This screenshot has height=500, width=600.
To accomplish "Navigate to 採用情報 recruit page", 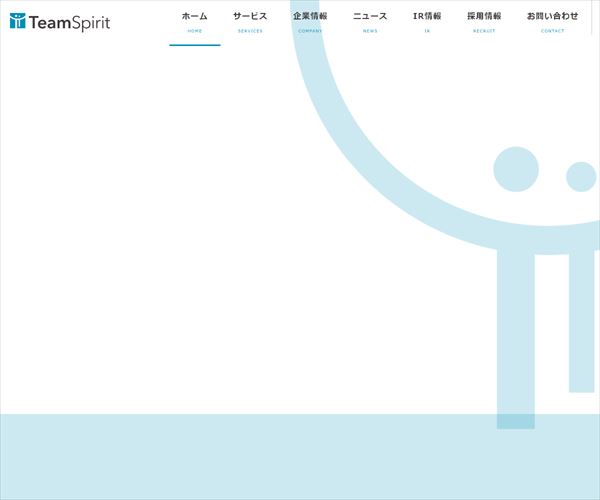I will point(484,16).
